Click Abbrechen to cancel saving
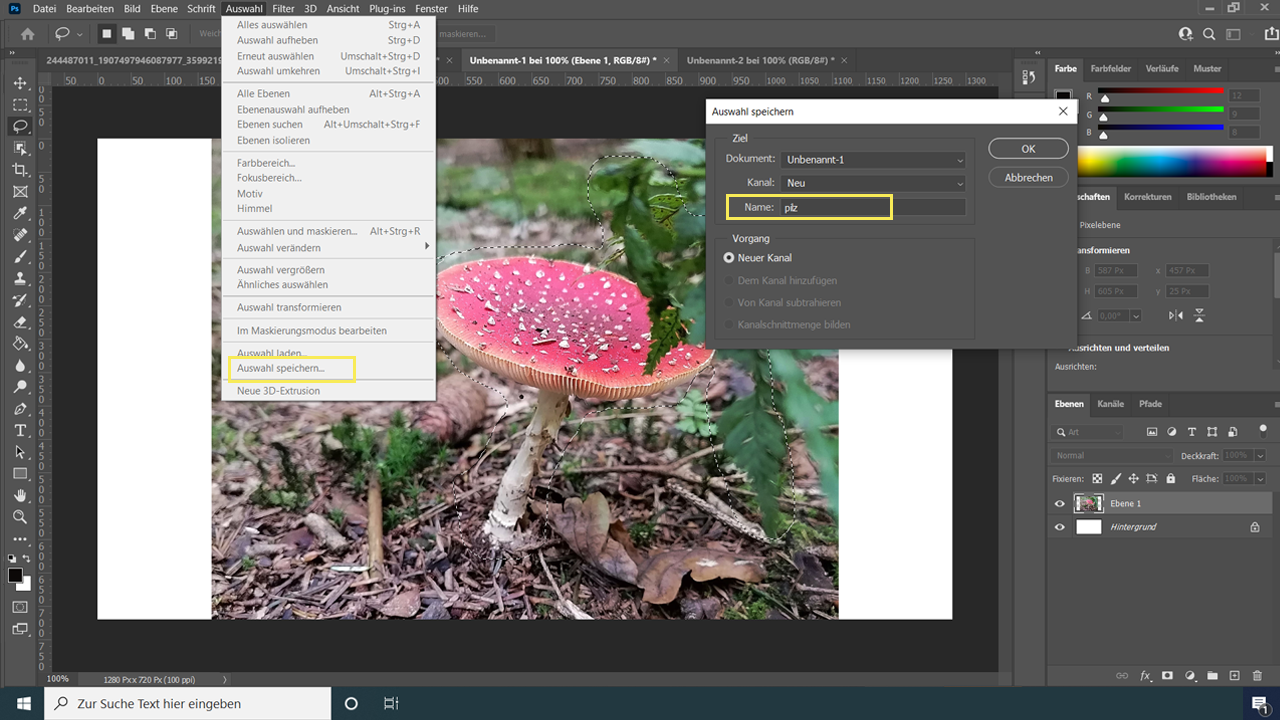1280x720 pixels. (1028, 177)
